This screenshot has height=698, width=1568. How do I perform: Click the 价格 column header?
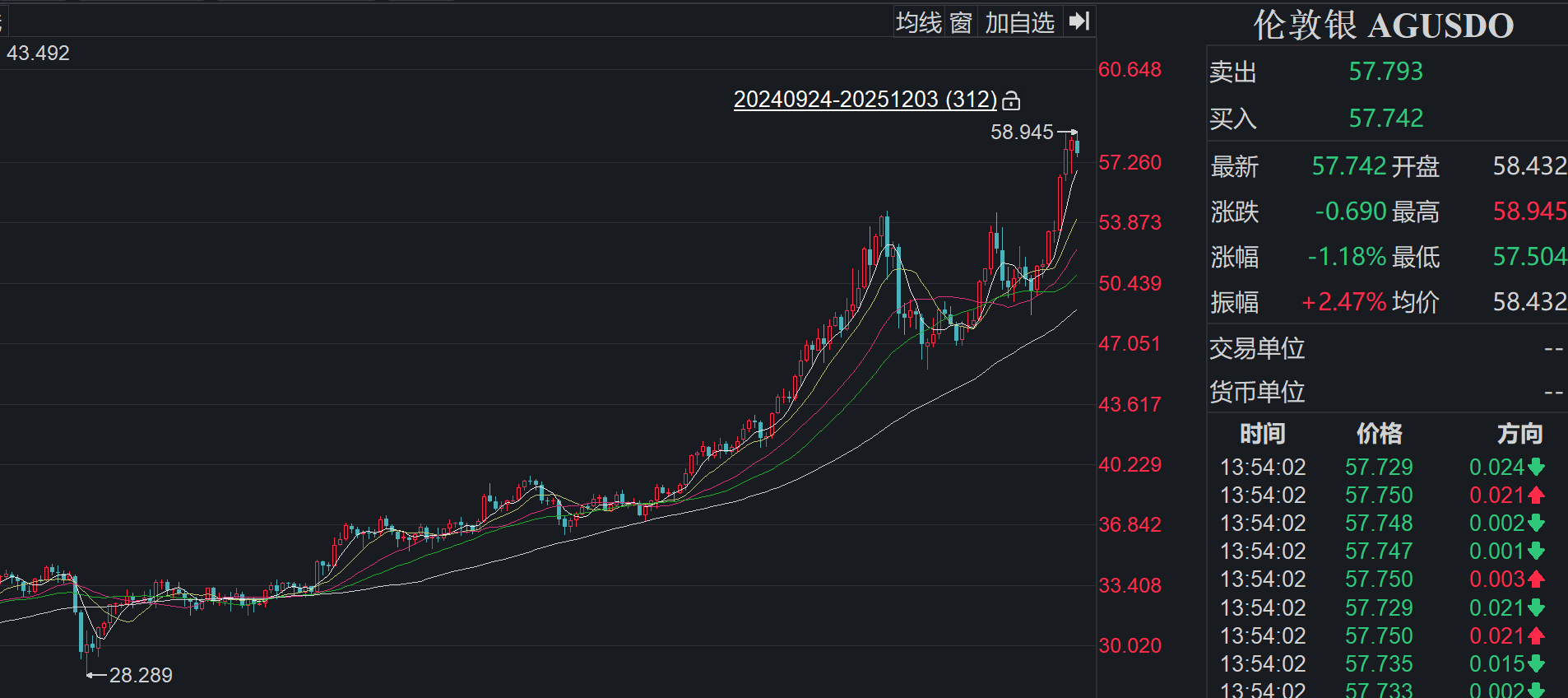pyautogui.click(x=1379, y=433)
